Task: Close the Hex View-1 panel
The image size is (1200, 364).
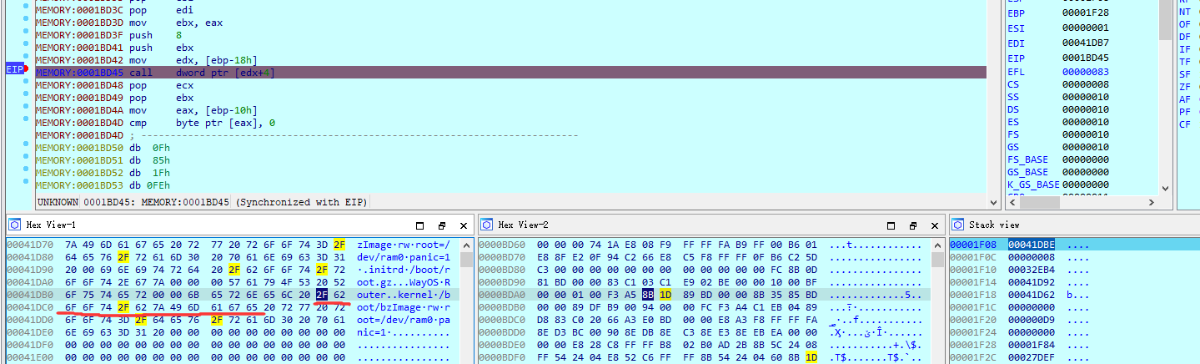Action: (x=462, y=226)
